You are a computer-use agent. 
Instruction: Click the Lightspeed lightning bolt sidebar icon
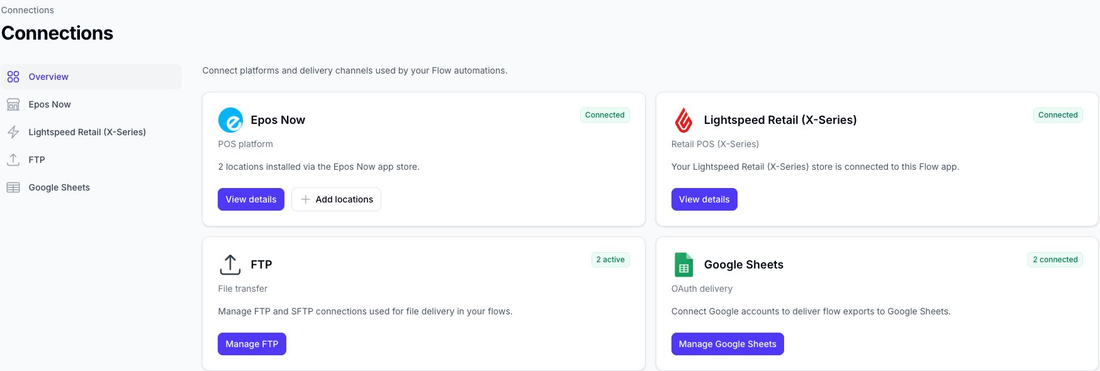click(13, 132)
